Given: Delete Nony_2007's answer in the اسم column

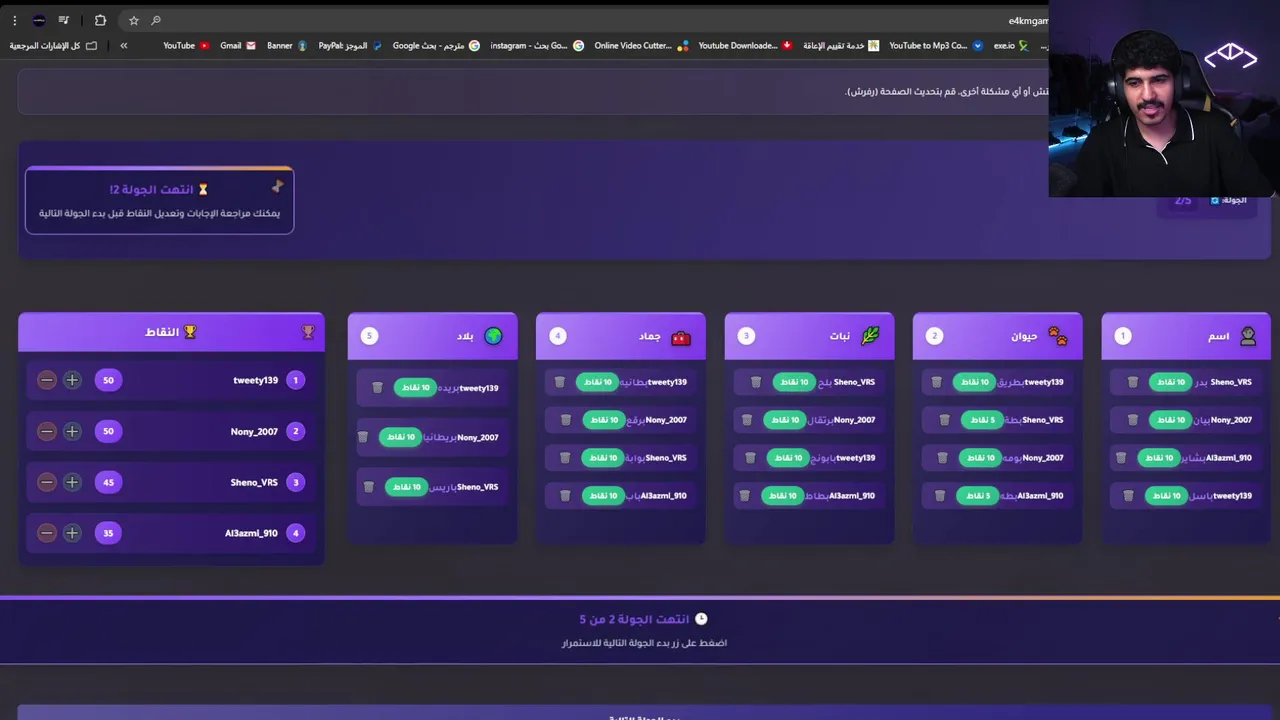Looking at the screenshot, I should (1133, 420).
